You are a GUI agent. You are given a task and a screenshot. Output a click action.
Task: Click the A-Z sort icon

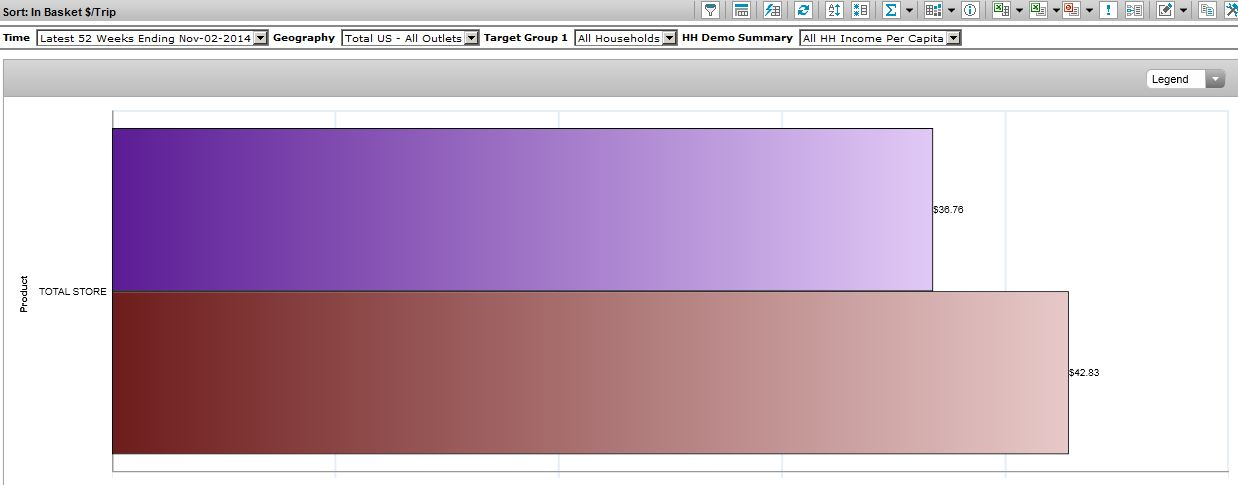(x=835, y=10)
